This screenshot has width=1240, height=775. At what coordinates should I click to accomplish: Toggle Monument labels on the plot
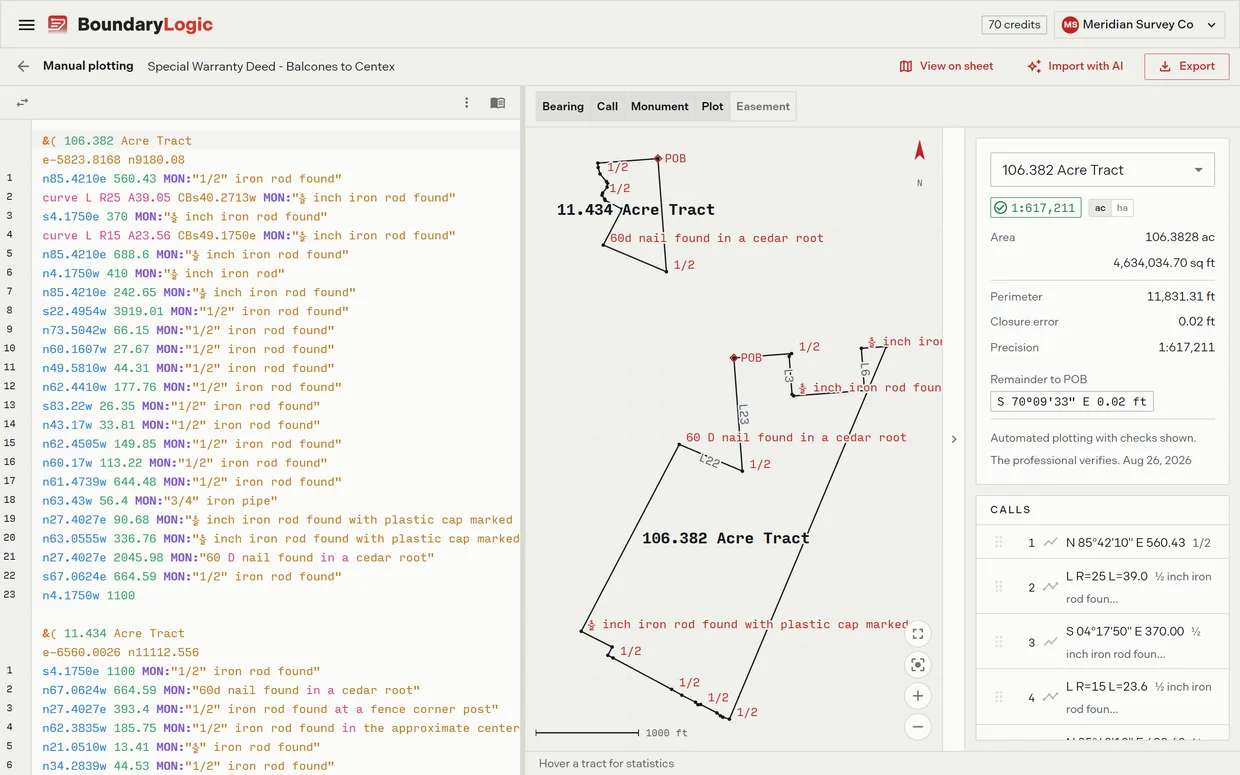659,106
